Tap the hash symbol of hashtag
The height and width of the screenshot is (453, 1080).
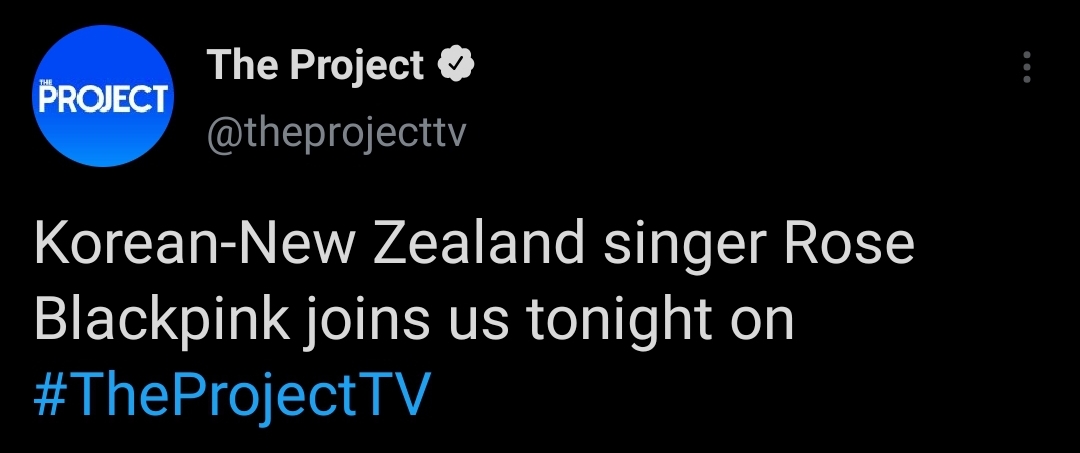50,396
